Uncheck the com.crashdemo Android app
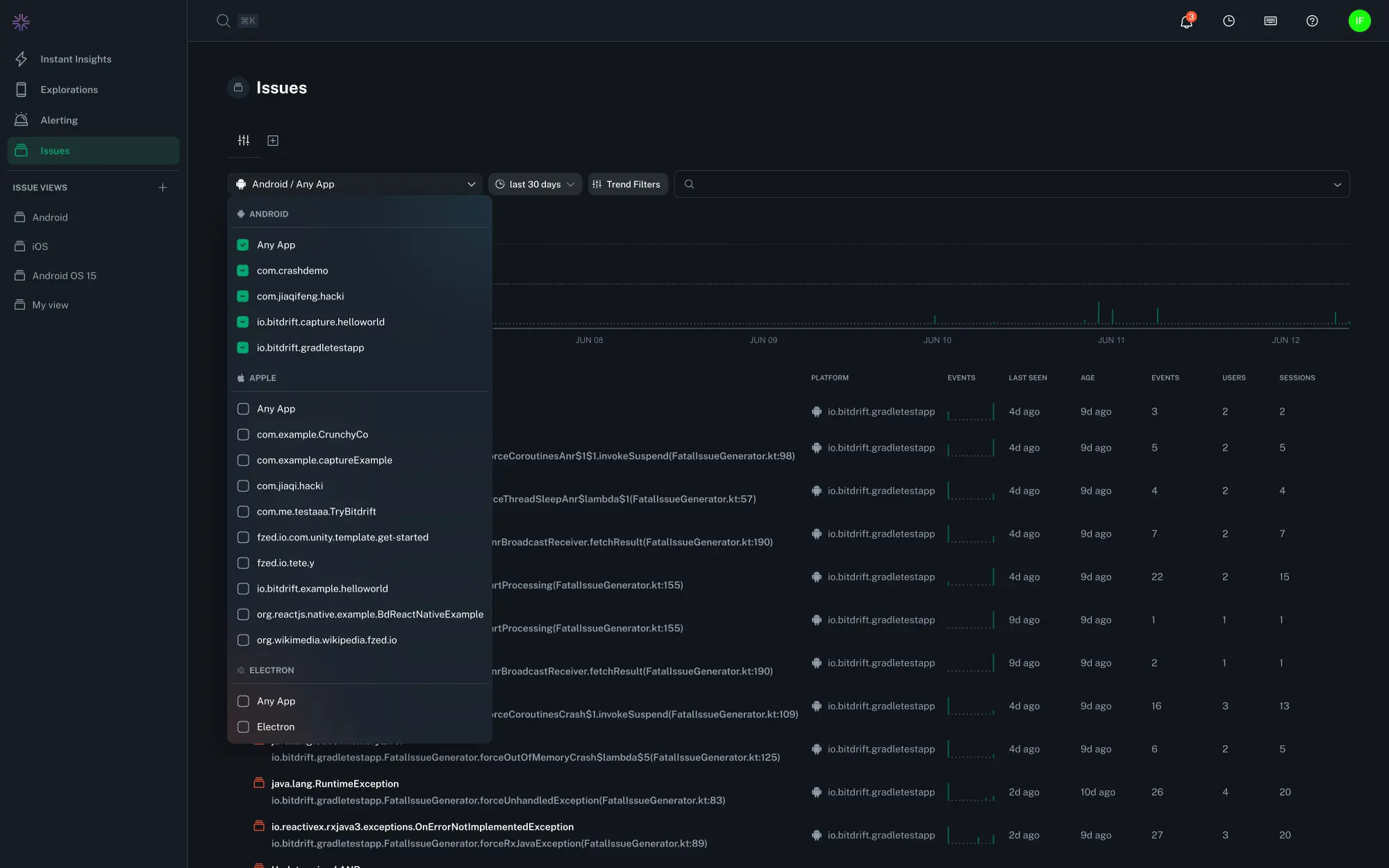Image resolution: width=1389 pixels, height=868 pixels. (x=242, y=270)
